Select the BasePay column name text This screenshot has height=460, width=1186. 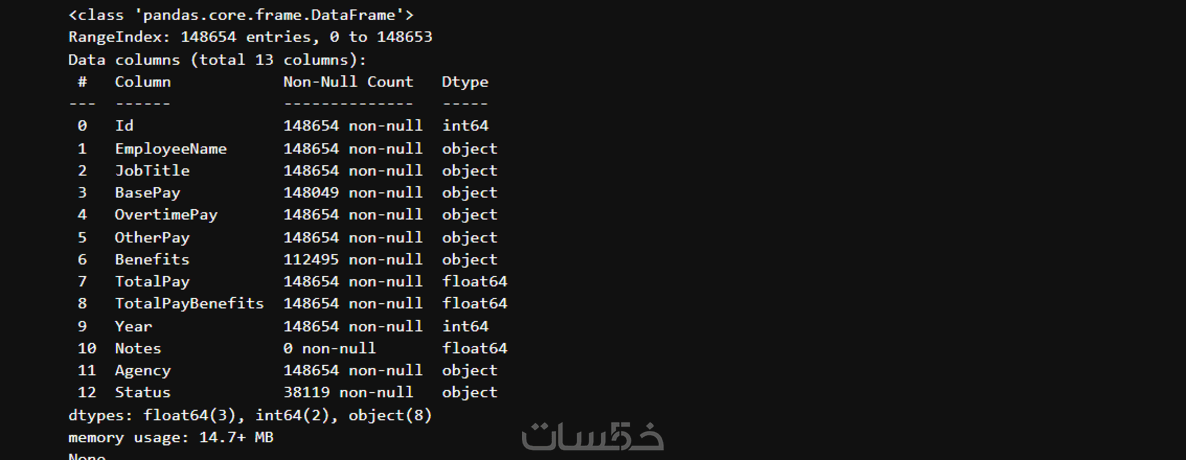point(148,192)
